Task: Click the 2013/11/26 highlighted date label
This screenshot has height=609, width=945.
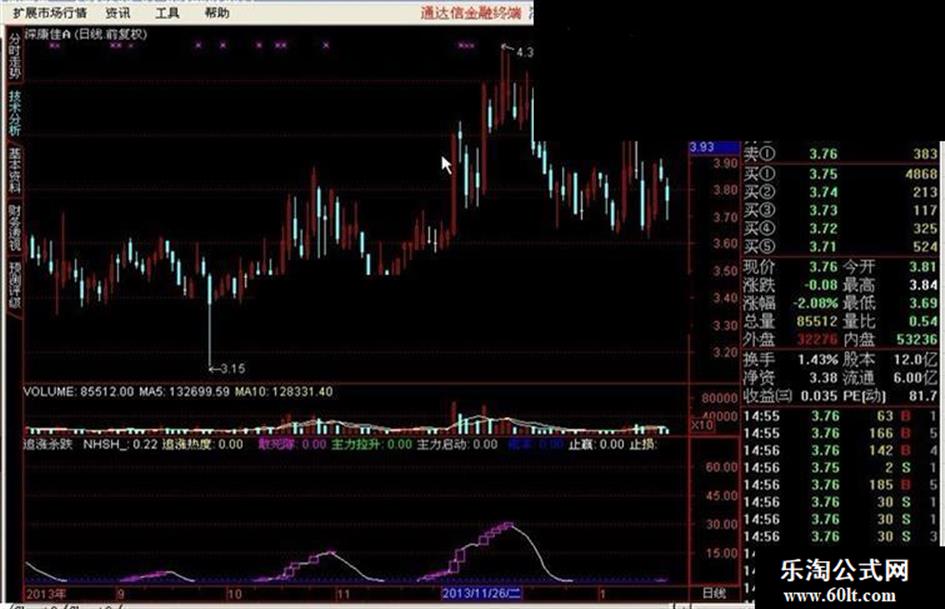Action: 481,593
